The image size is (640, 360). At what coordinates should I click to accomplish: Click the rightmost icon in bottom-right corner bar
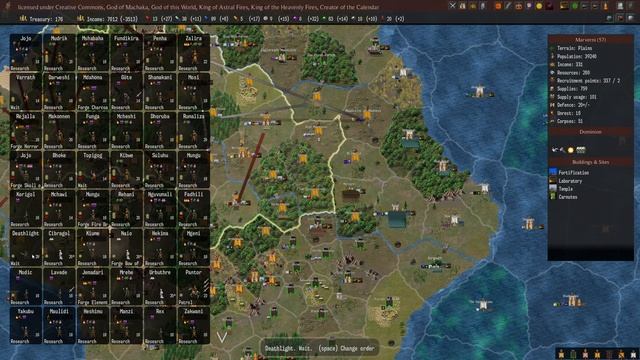point(633,355)
